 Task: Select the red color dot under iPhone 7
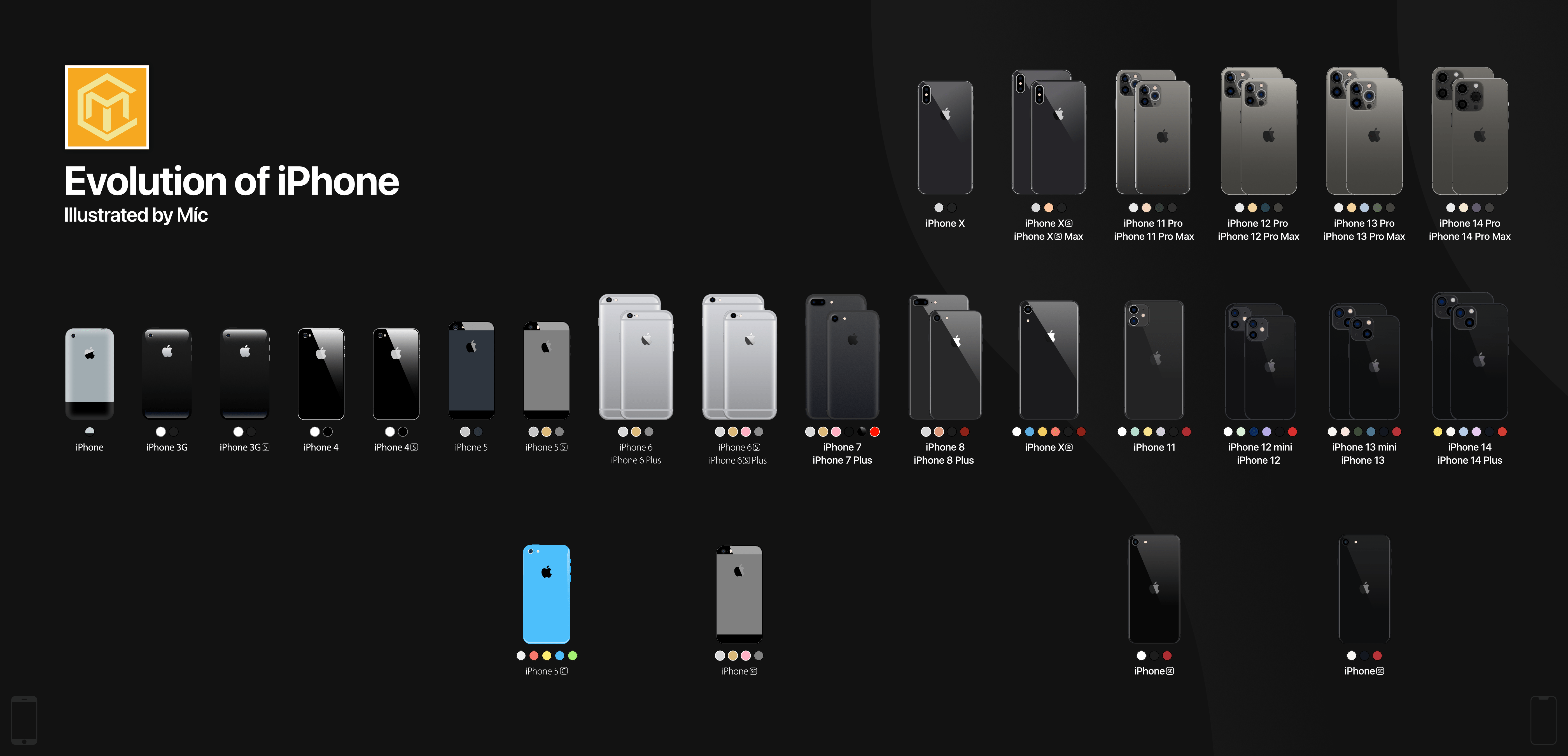coord(875,431)
